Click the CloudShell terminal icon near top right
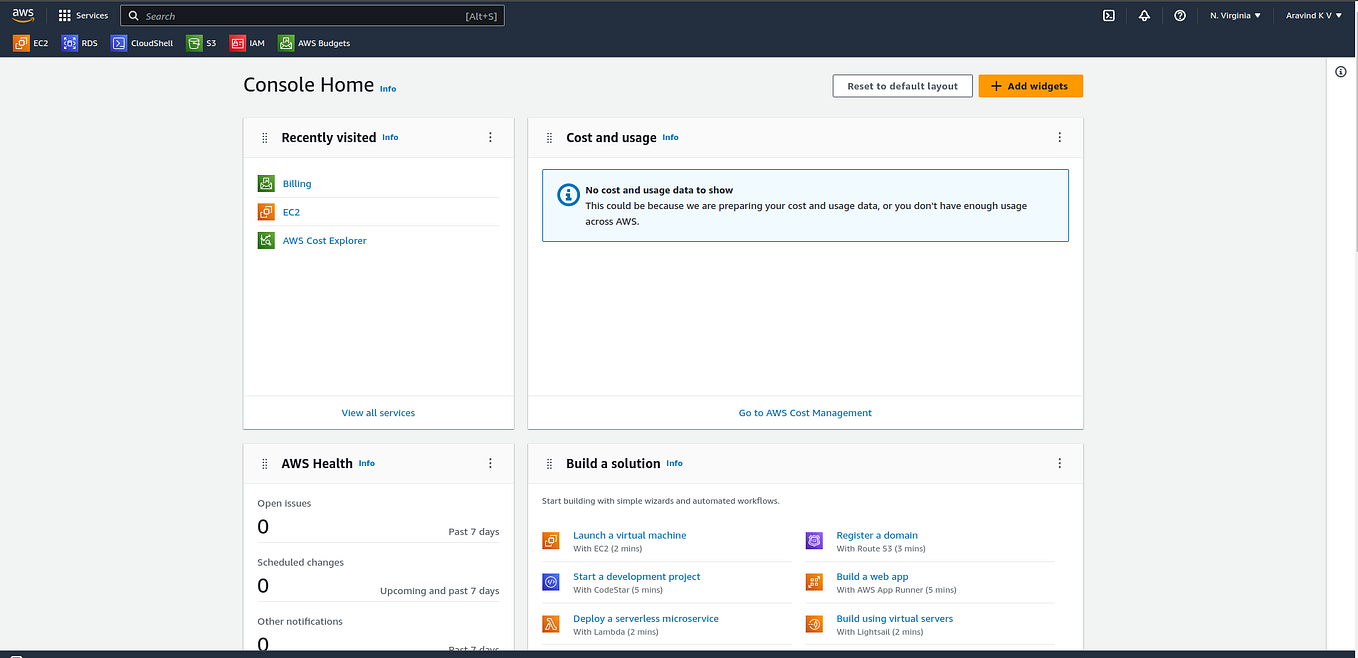 point(1108,15)
